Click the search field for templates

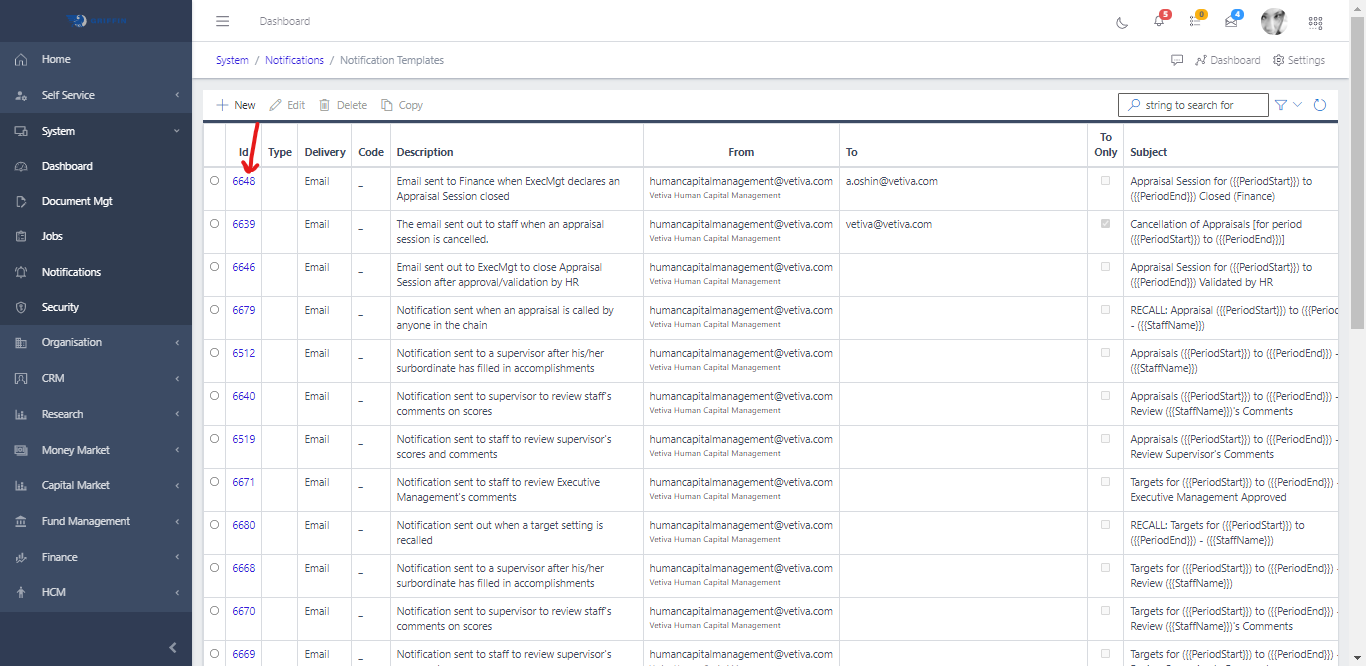point(1193,104)
